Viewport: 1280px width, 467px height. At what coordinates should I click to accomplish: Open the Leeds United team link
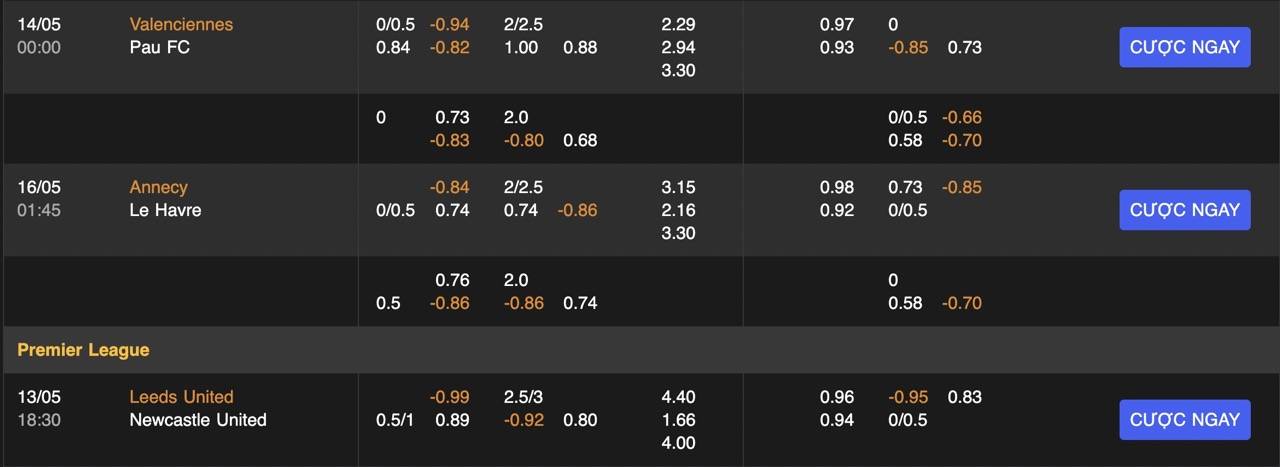181,397
